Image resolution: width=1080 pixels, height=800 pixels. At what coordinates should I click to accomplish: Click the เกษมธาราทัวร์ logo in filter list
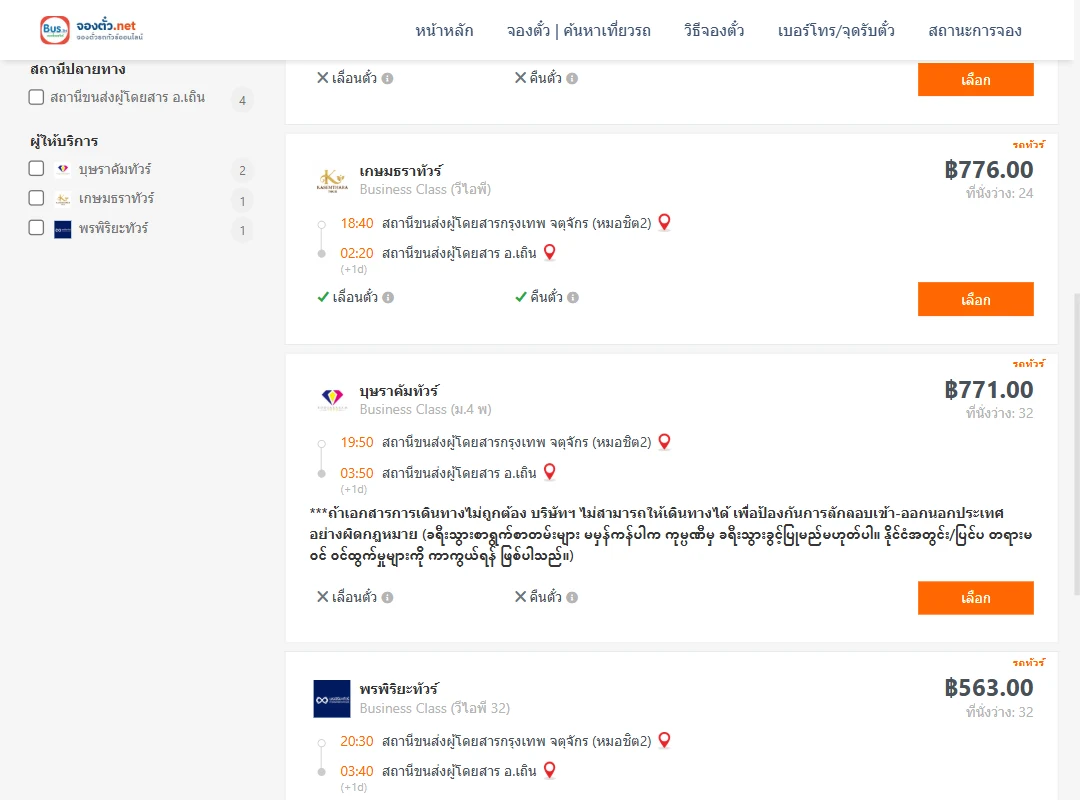63,199
